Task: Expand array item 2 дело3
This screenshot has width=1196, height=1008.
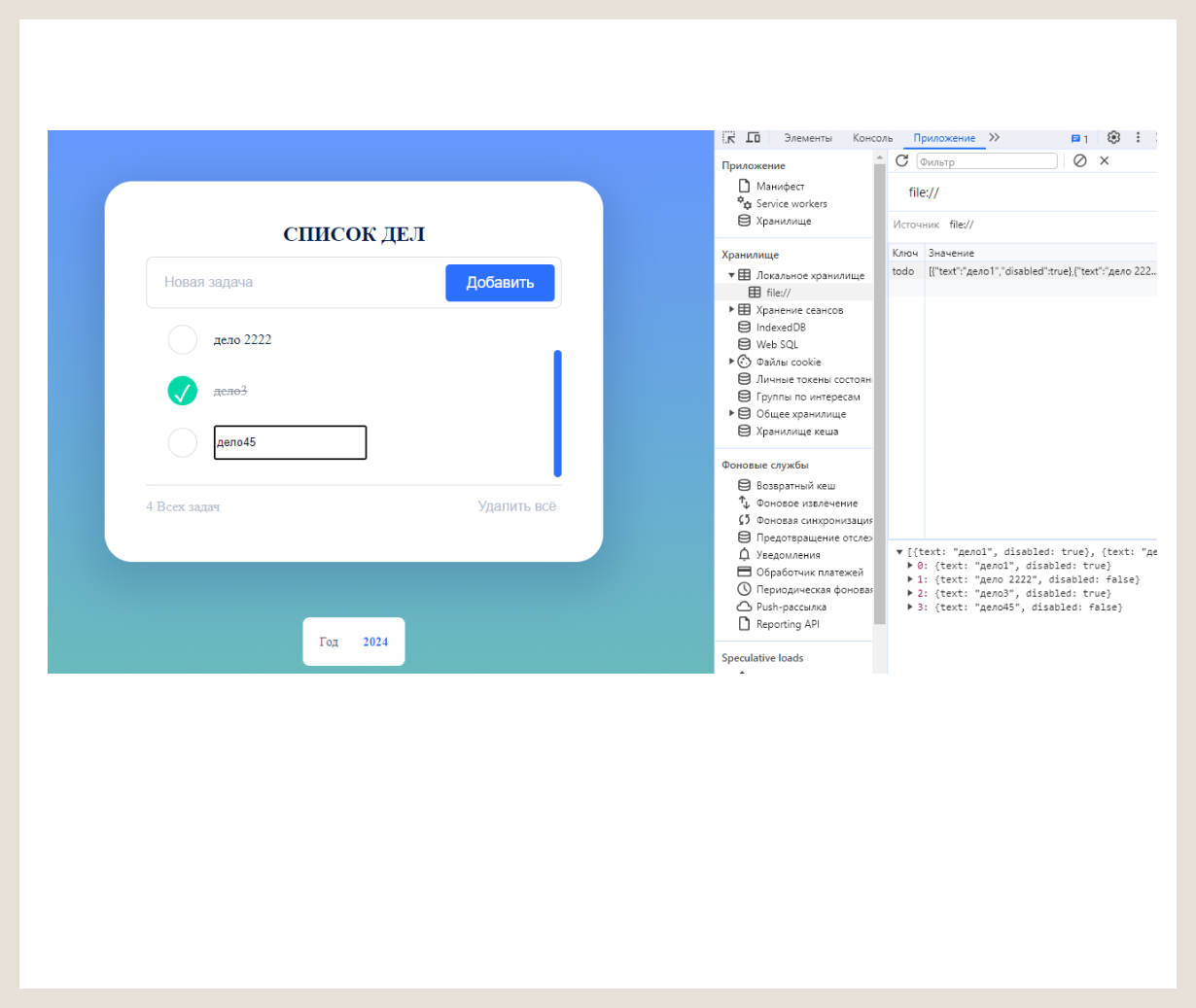Action: tap(910, 593)
